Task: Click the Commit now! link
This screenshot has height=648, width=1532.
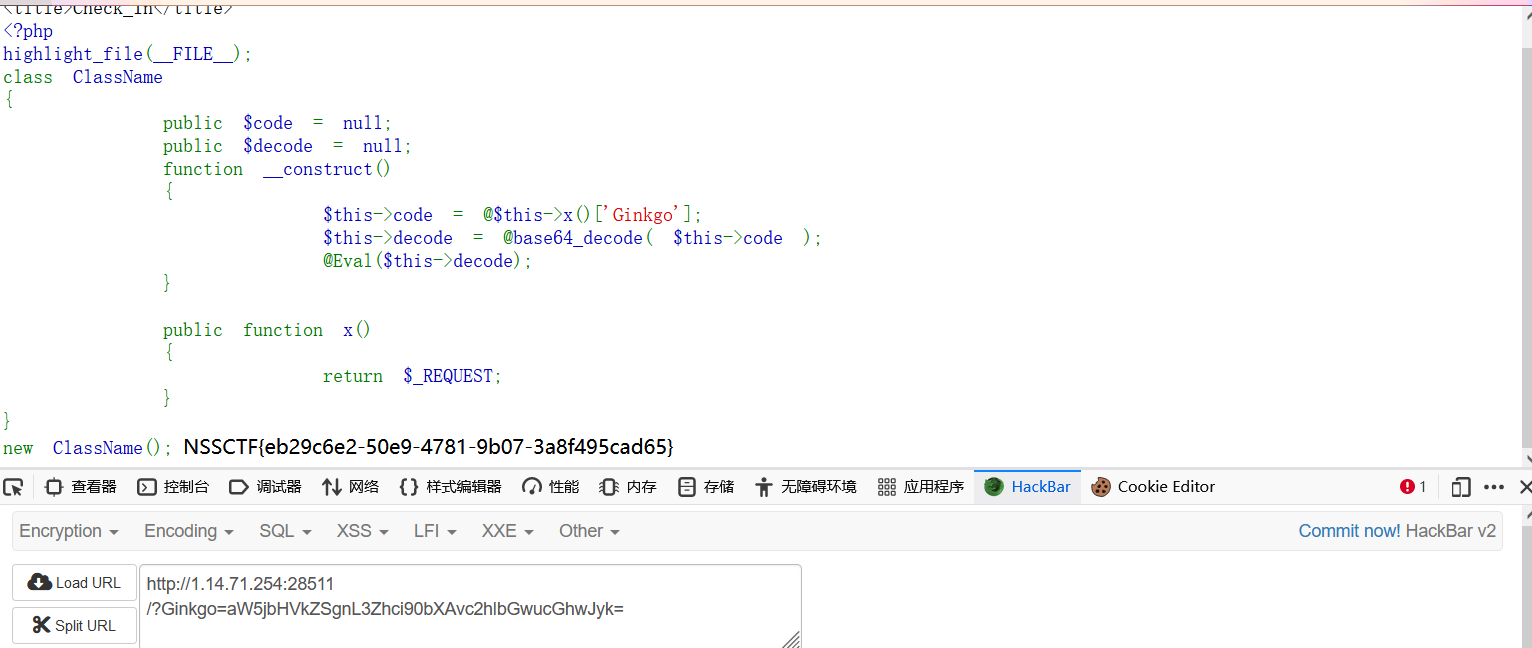Action: [x=1349, y=531]
